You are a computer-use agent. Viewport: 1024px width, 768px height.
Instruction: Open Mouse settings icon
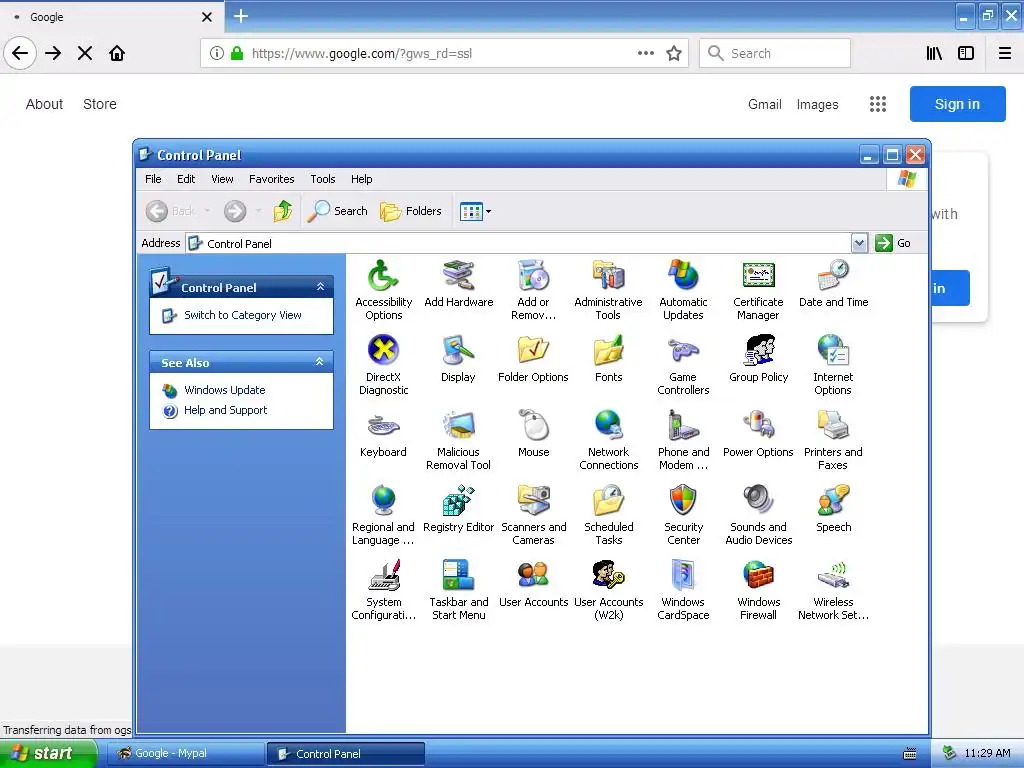pyautogui.click(x=534, y=434)
